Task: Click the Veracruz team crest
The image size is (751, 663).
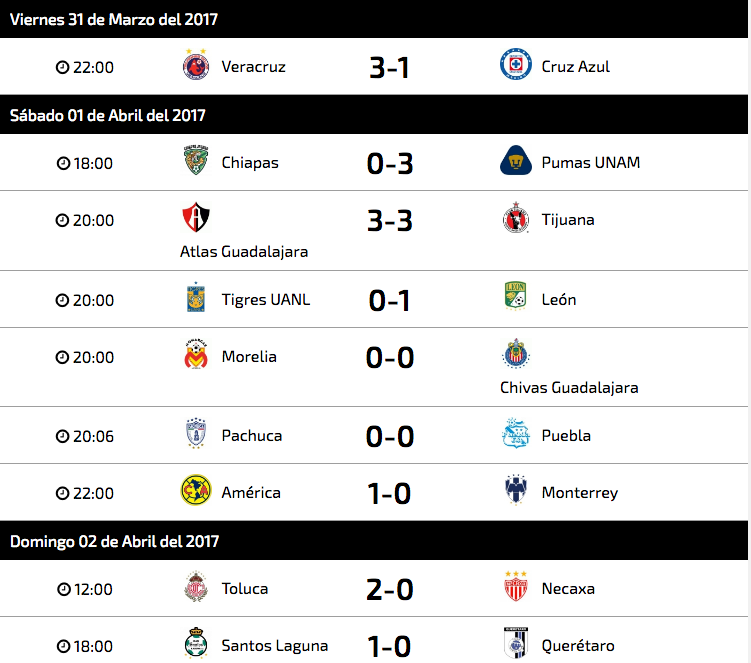Action: [x=196, y=65]
